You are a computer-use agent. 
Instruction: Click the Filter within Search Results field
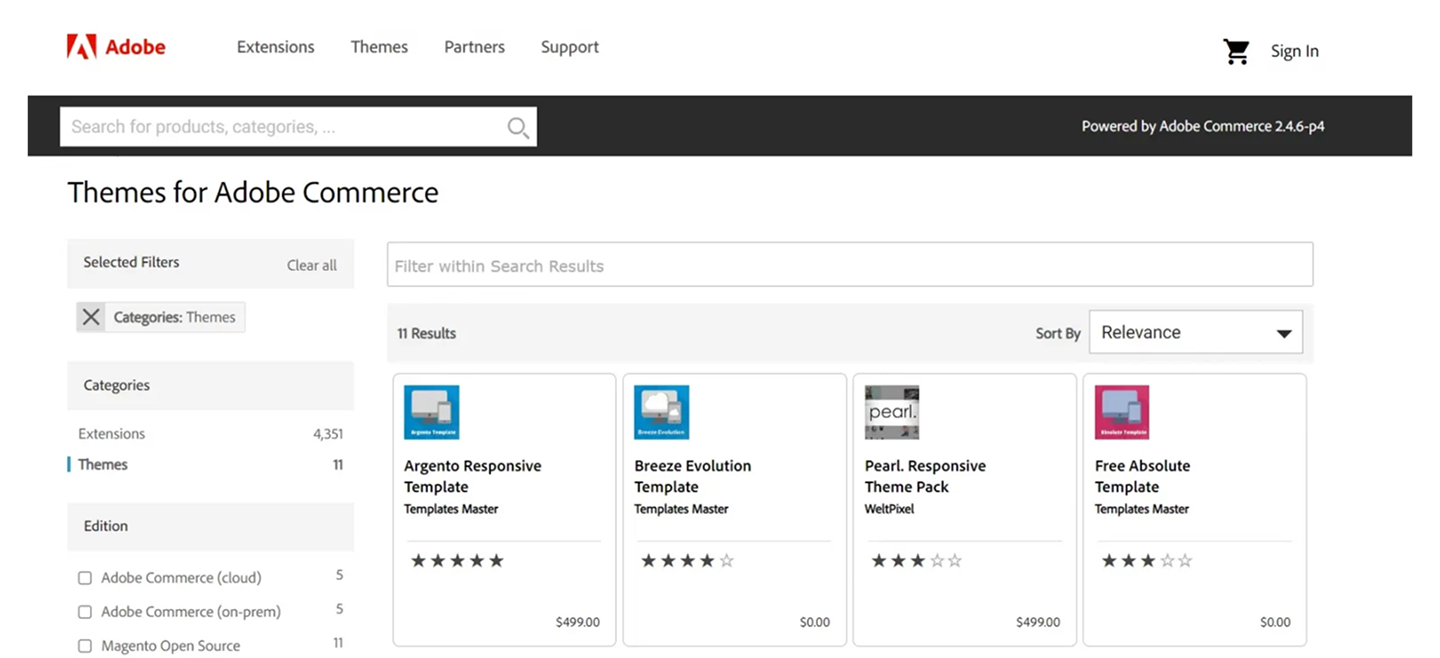click(849, 266)
